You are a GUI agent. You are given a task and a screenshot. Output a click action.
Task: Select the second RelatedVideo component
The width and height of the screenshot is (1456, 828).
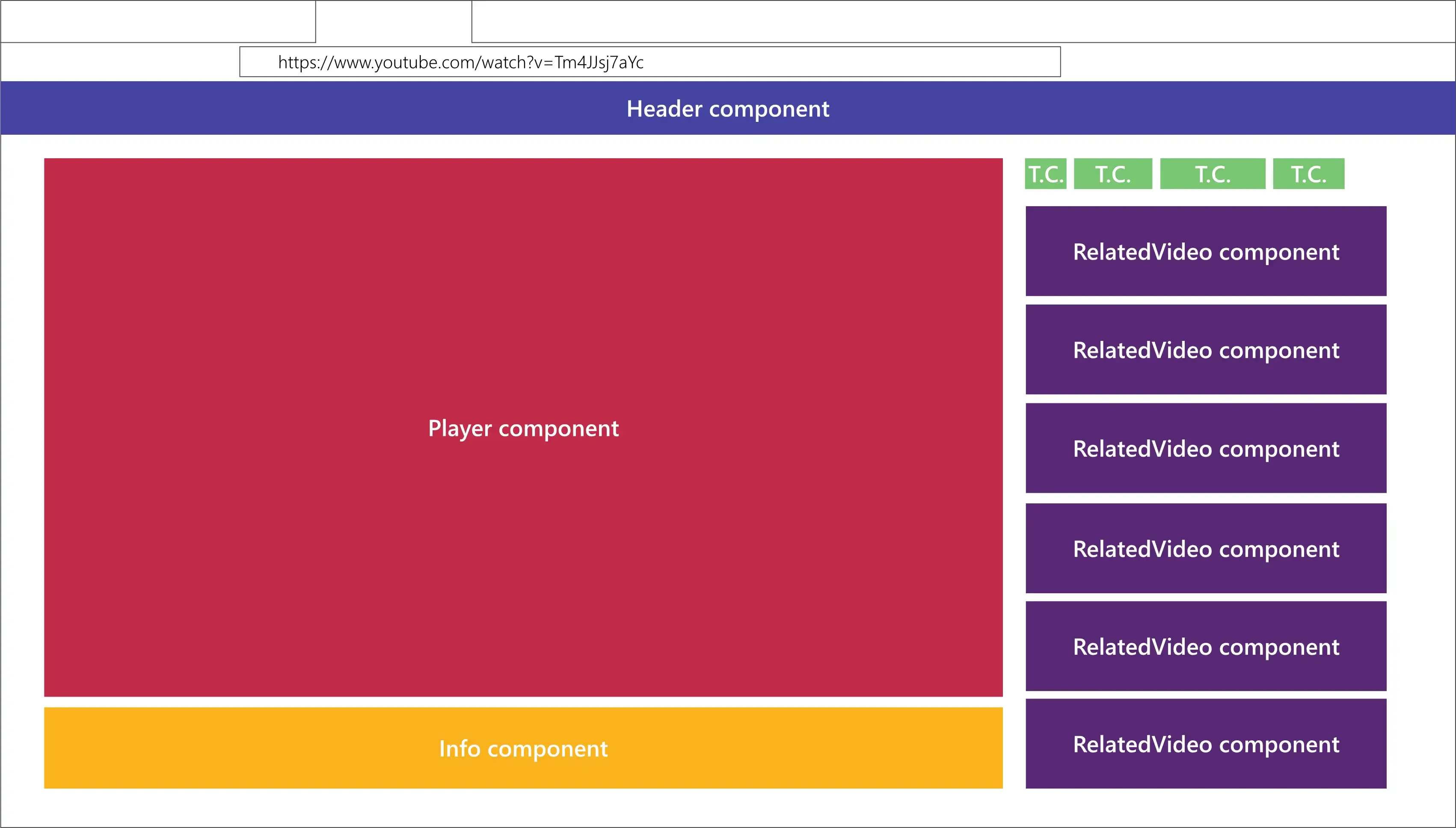pyautogui.click(x=1206, y=350)
